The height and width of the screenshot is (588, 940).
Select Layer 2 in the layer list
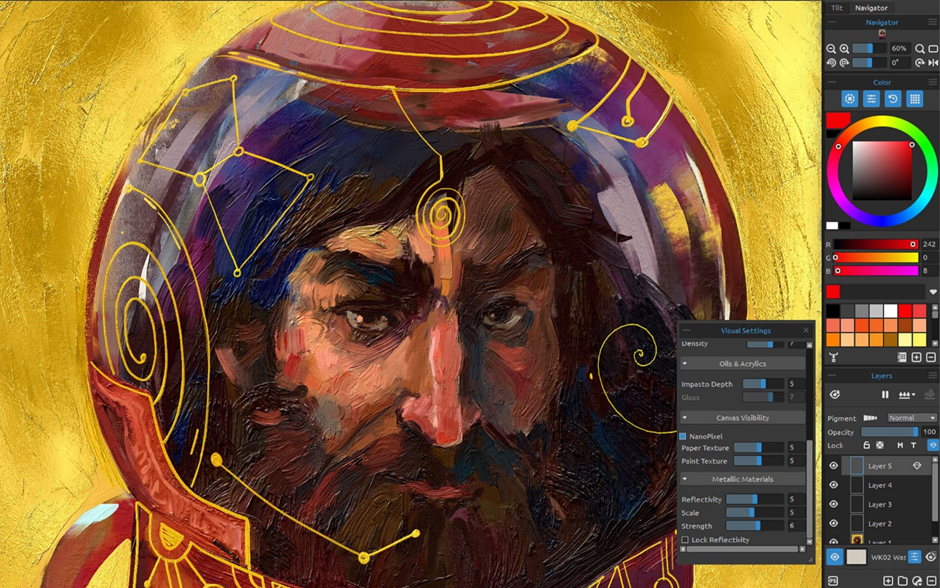[888, 523]
